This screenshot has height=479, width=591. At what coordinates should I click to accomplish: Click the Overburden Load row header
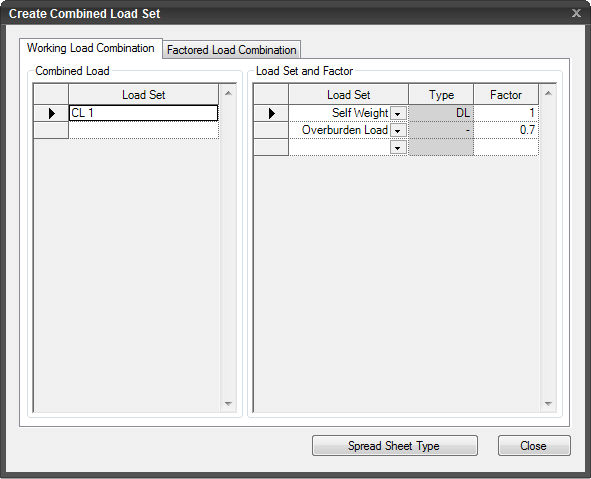[x=271, y=130]
